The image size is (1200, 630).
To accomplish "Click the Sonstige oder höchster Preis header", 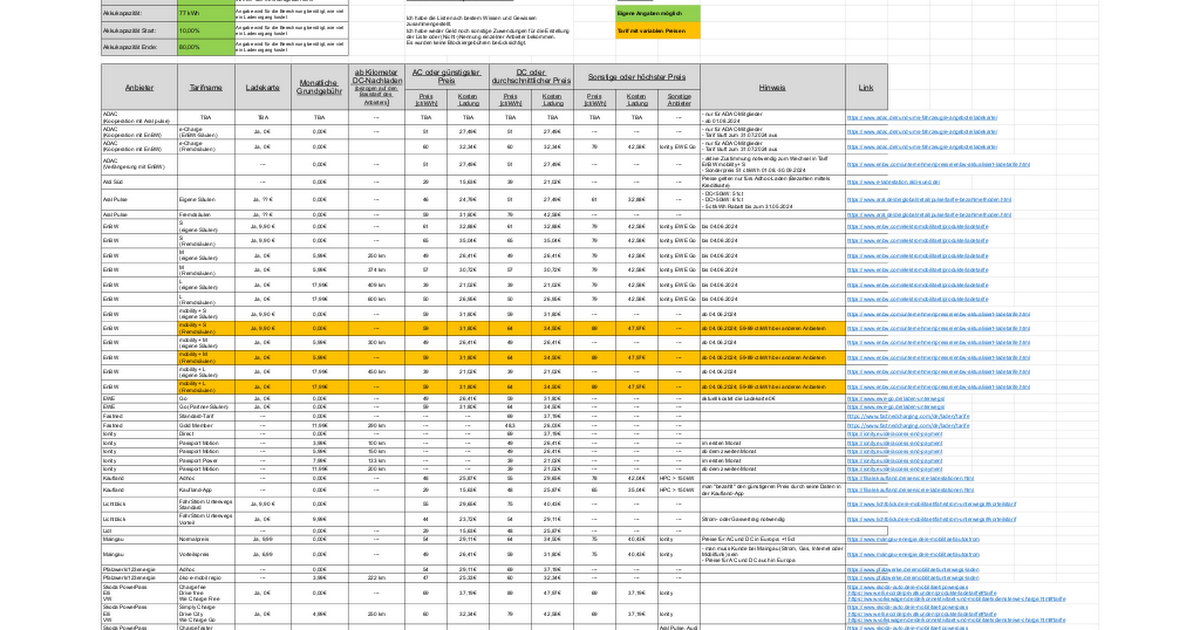I will click(636, 76).
